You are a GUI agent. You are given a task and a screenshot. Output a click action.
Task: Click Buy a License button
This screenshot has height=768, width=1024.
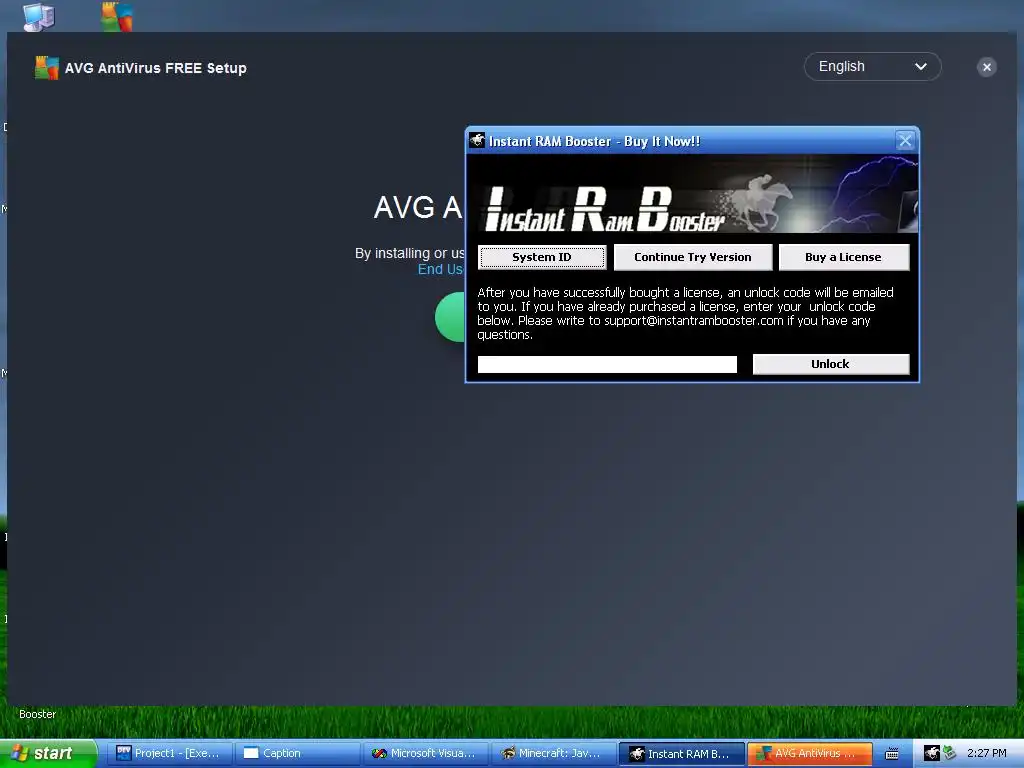click(x=843, y=257)
